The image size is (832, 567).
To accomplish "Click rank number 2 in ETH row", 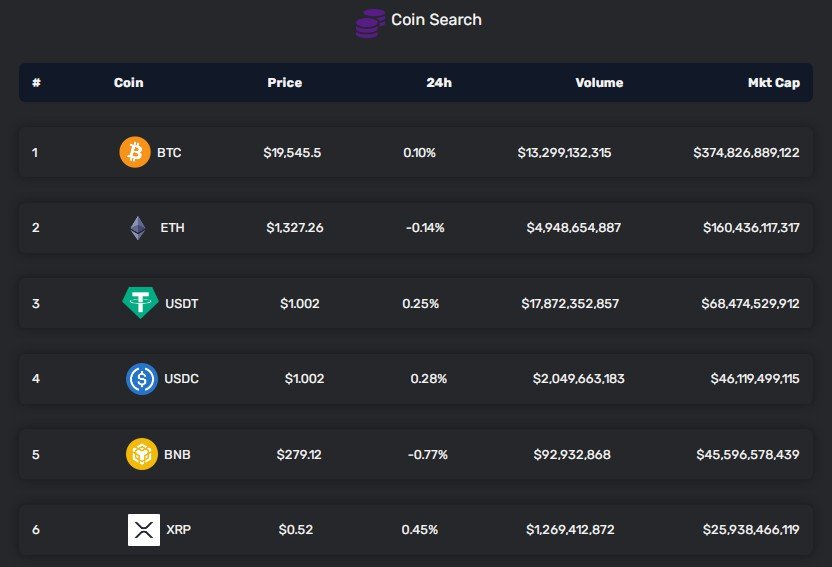I will [36, 228].
